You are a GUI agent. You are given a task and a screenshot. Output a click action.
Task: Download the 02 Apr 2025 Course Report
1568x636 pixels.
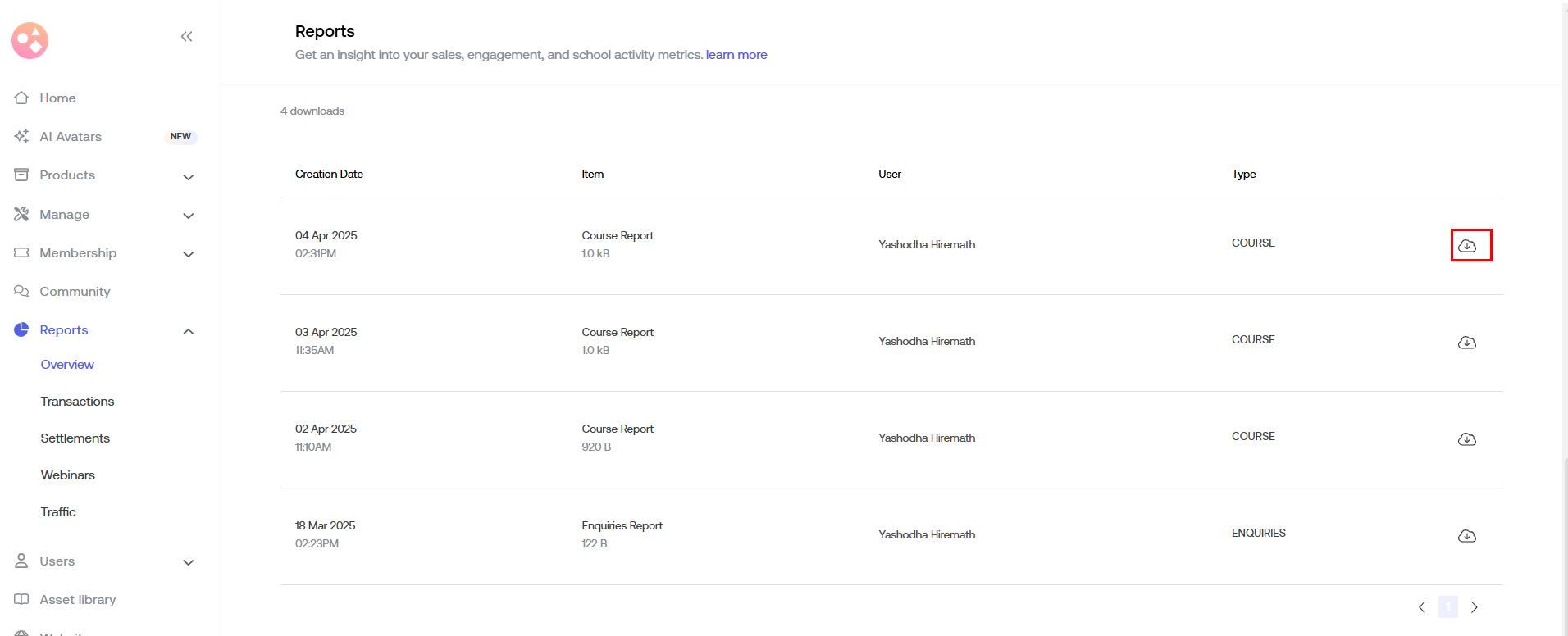(x=1467, y=439)
